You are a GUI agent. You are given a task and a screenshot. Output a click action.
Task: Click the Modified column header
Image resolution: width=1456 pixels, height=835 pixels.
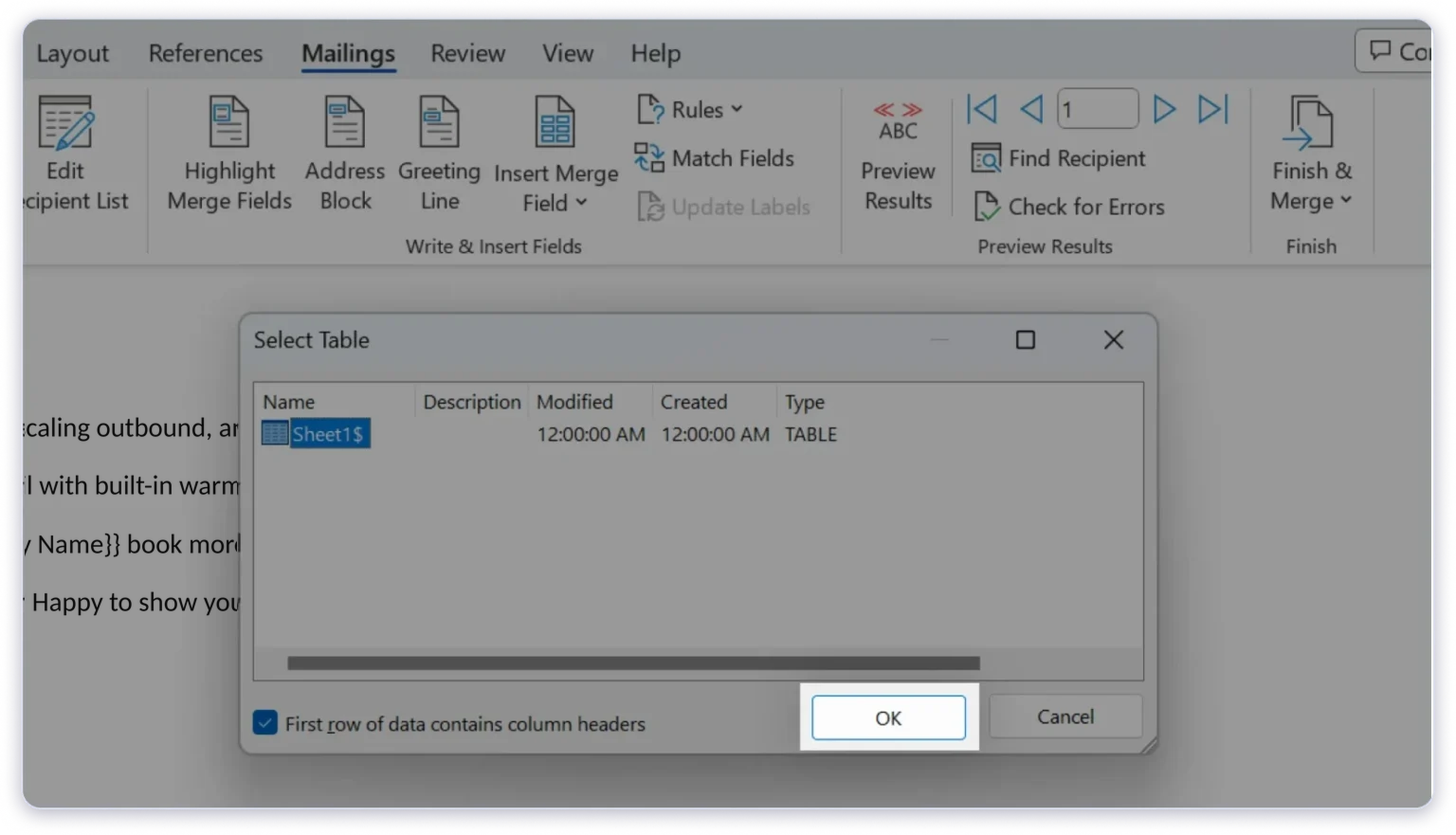tap(591, 402)
